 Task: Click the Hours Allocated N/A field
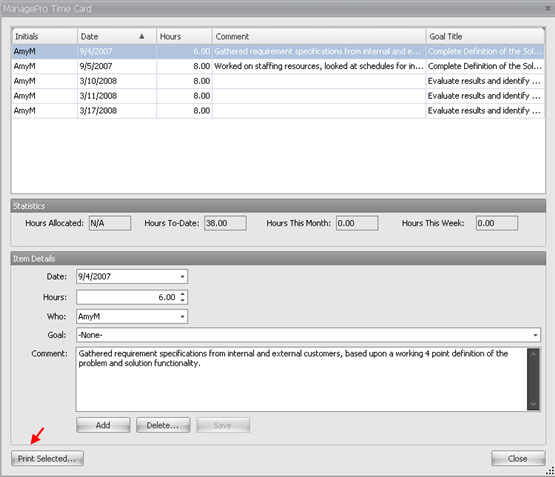coord(110,223)
